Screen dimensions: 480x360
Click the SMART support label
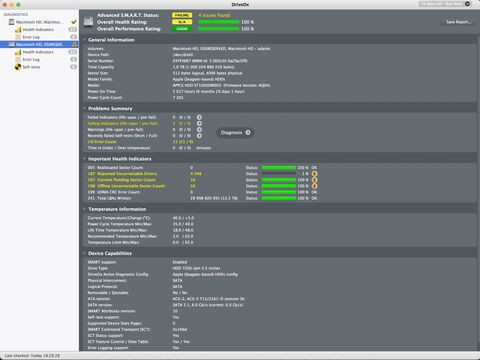click(x=102, y=262)
